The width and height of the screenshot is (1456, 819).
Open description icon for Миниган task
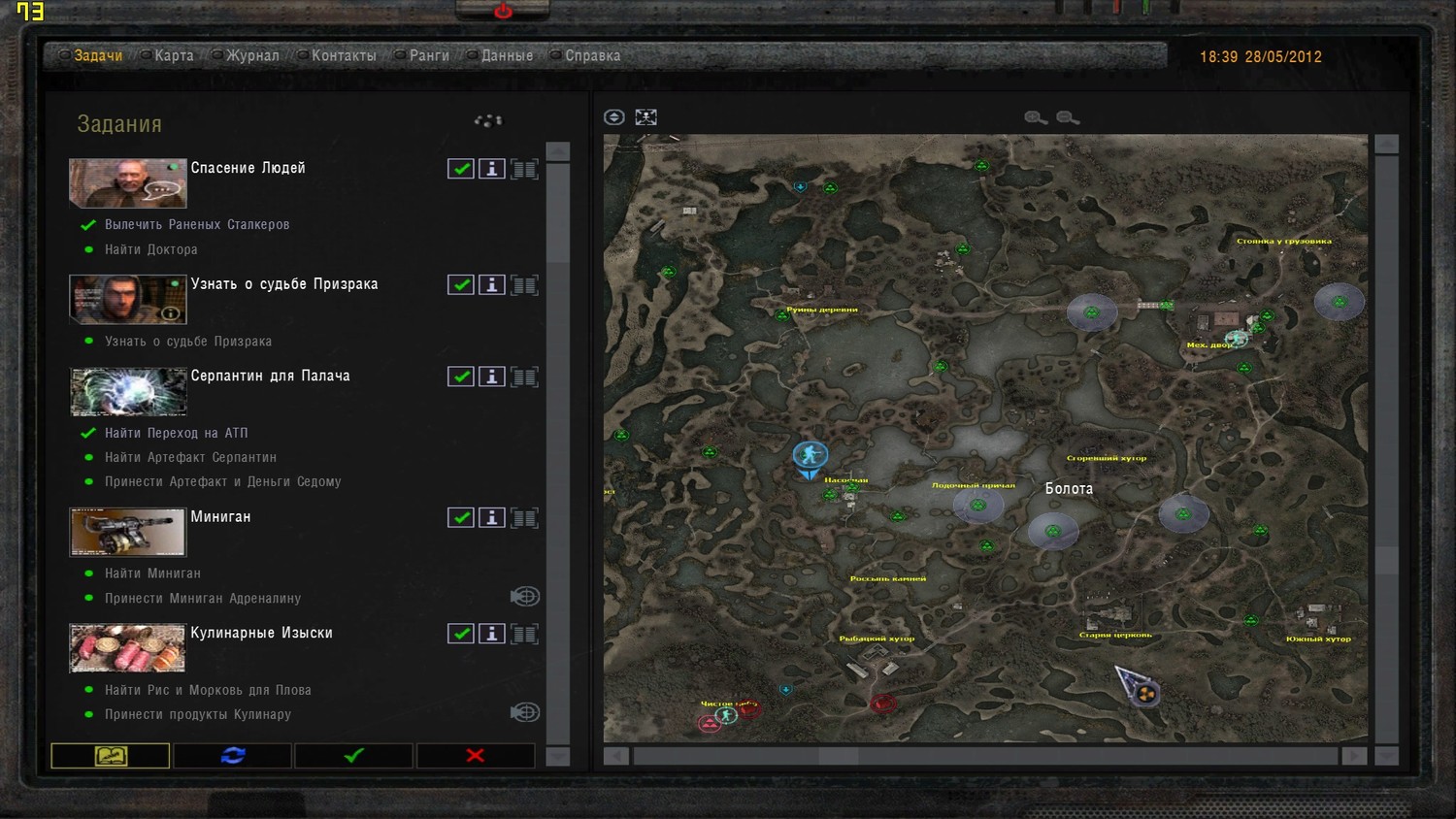[524, 517]
